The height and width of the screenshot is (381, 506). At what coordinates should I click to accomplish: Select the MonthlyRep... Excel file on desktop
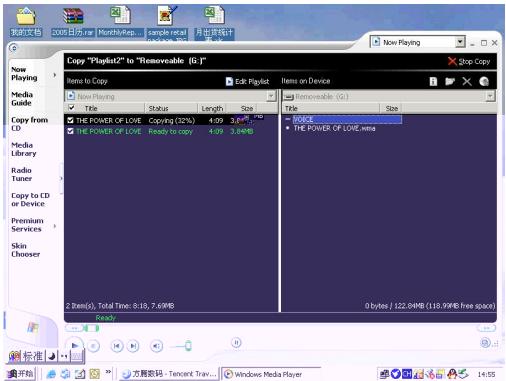coord(120,22)
